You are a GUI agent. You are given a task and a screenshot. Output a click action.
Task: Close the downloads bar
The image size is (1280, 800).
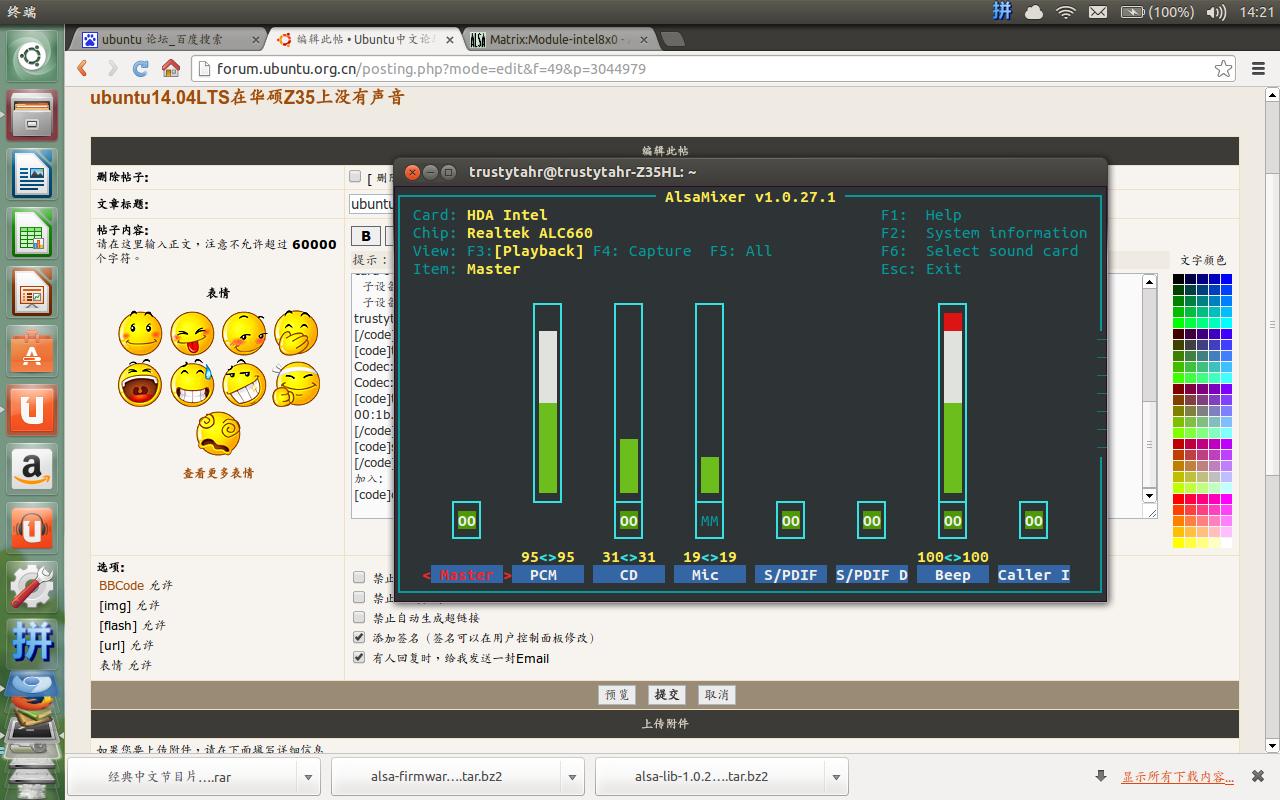click(x=1258, y=776)
